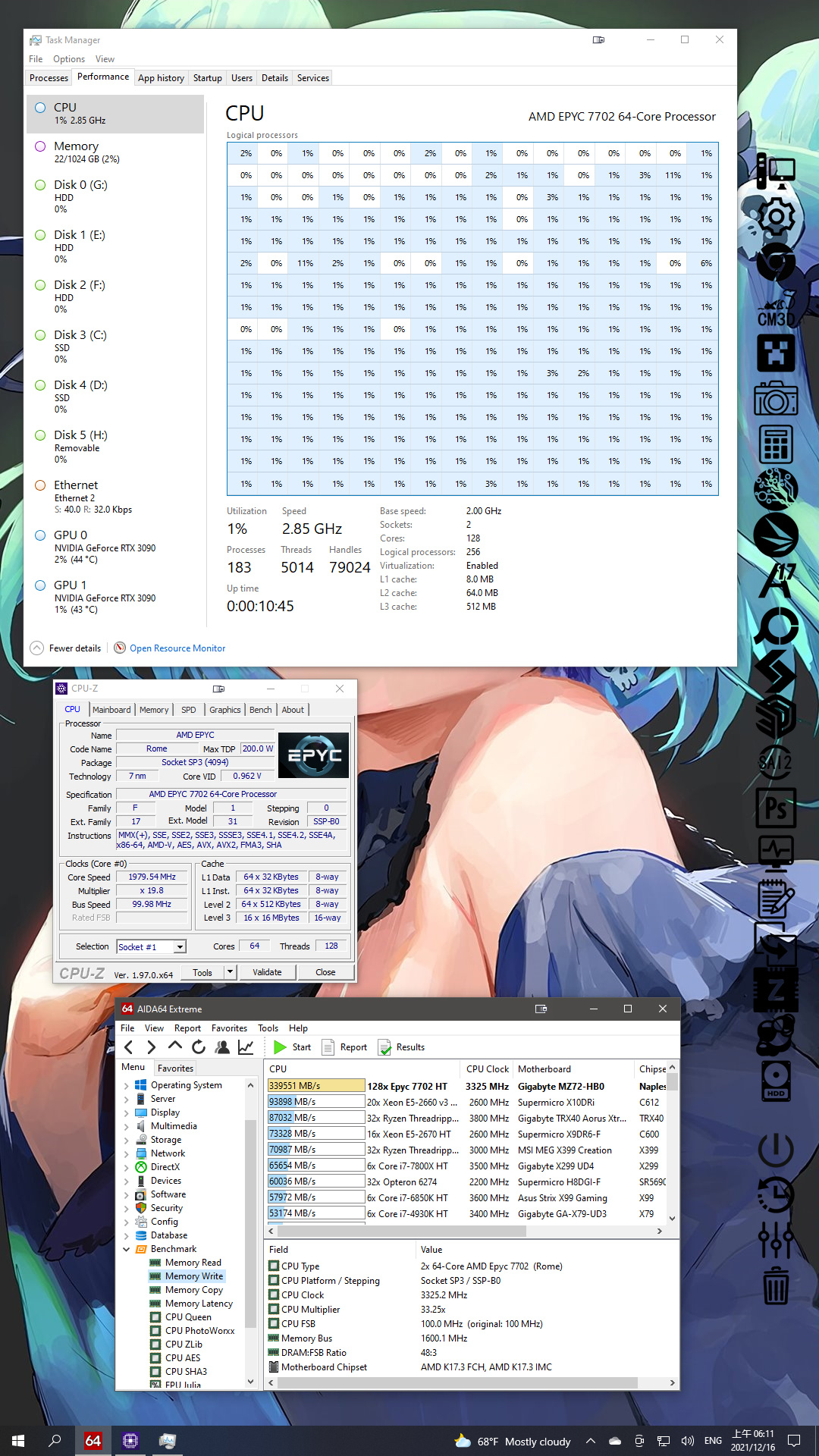Open Results in the AIDA64 toolbar
The width and height of the screenshot is (819, 1456).
coord(401,1047)
